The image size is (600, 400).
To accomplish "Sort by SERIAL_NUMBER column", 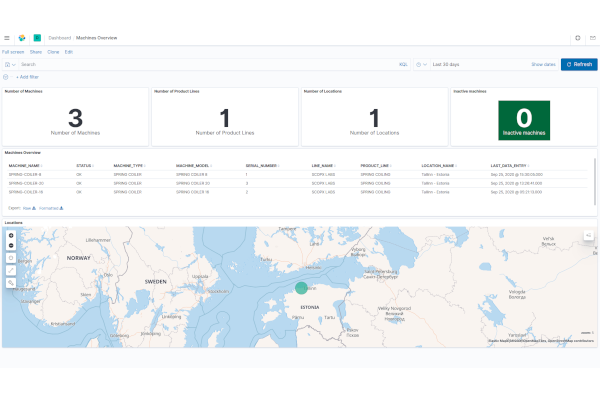I will pyautogui.click(x=262, y=166).
